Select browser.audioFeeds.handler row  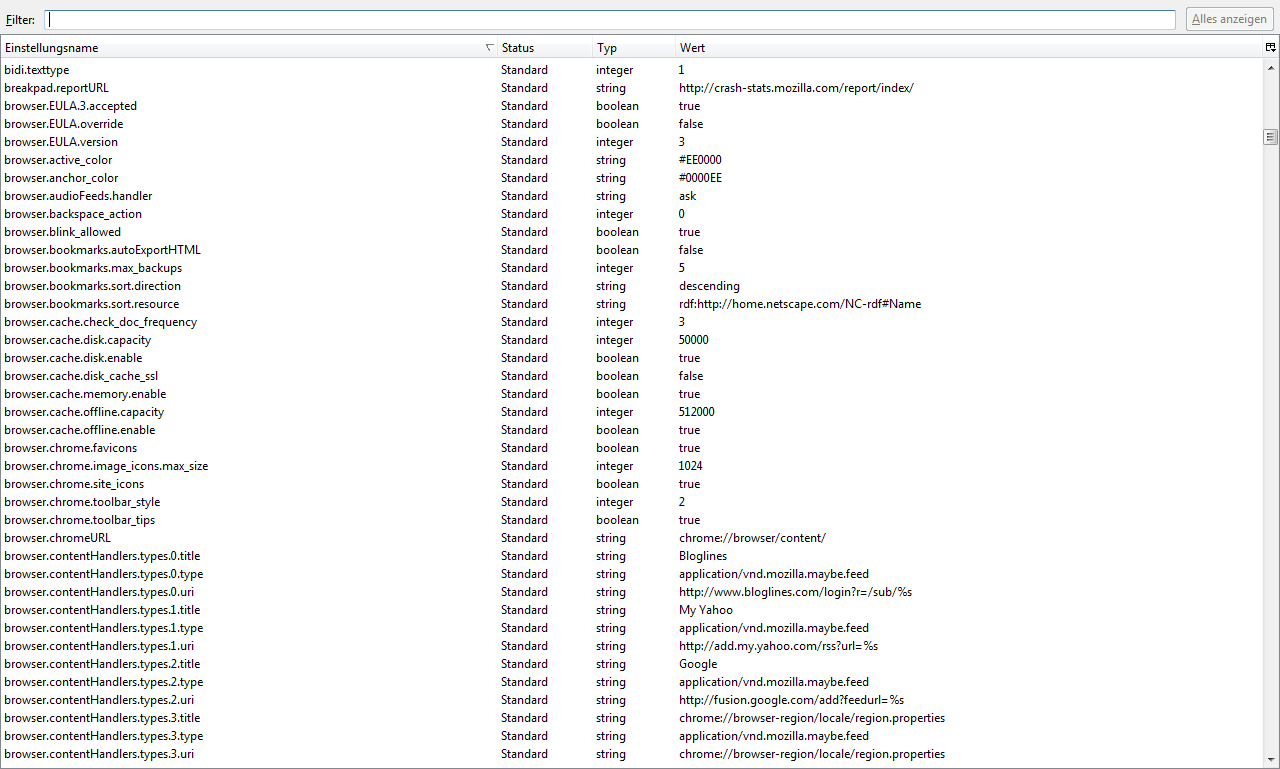tap(632, 196)
